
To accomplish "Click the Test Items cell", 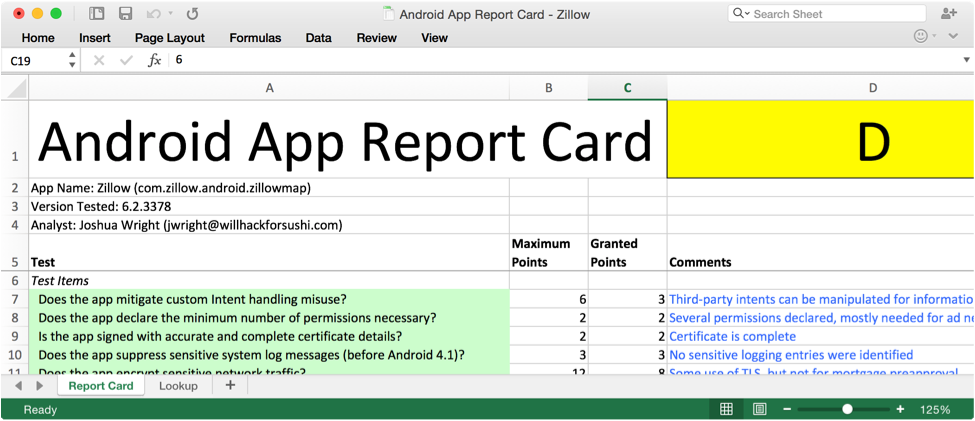I will (269, 280).
